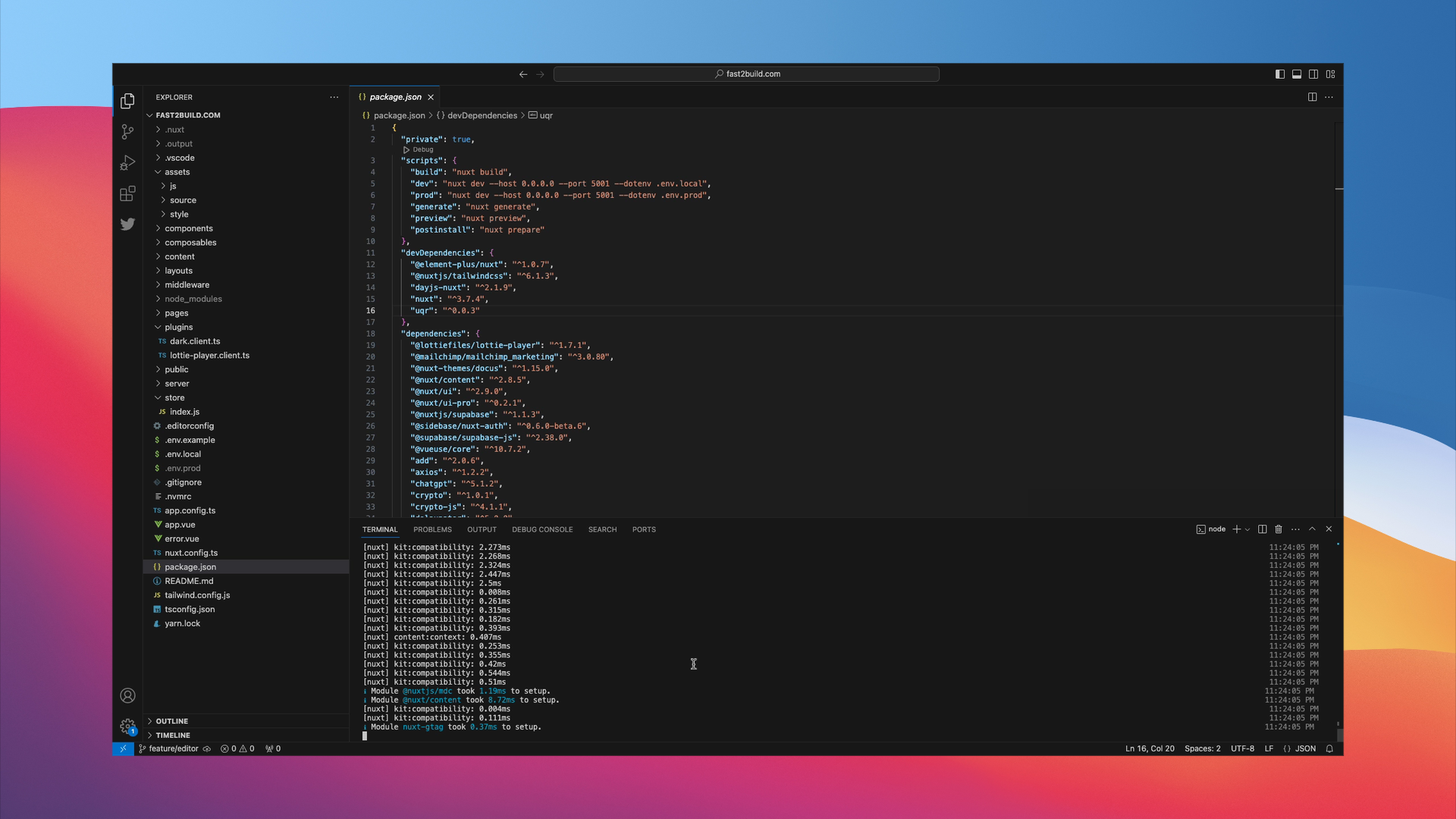This screenshot has height=819, width=1456.
Task: Open tailwind.config.js file
Action: 246,595
